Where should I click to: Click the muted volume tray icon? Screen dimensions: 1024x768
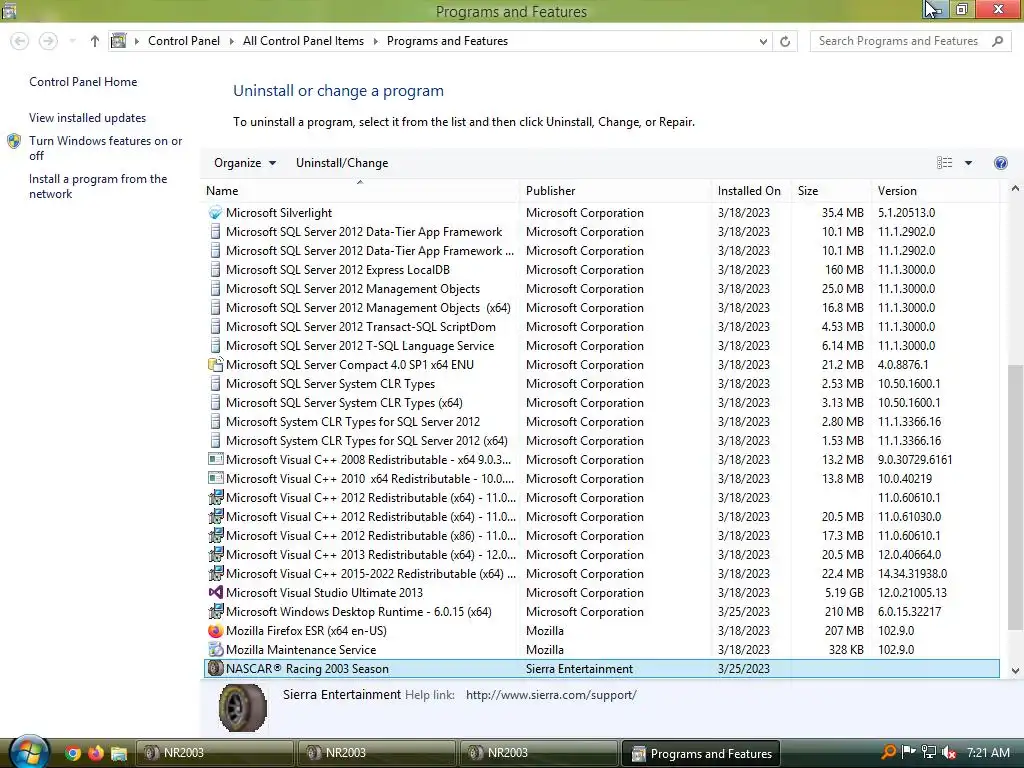949,753
